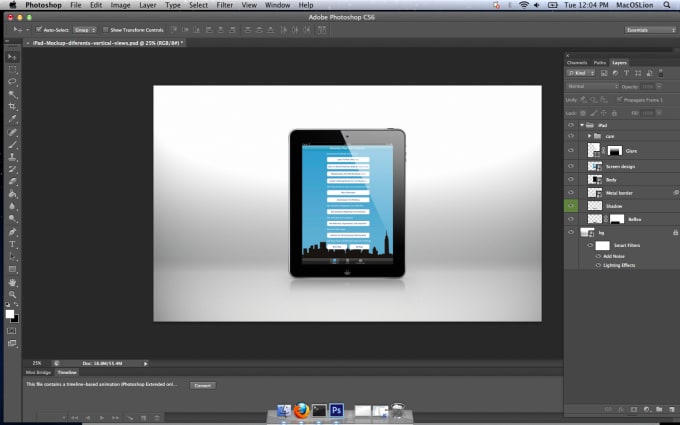Click the Convert button in Timeline
Image resolution: width=680 pixels, height=425 pixels.
tap(203, 386)
